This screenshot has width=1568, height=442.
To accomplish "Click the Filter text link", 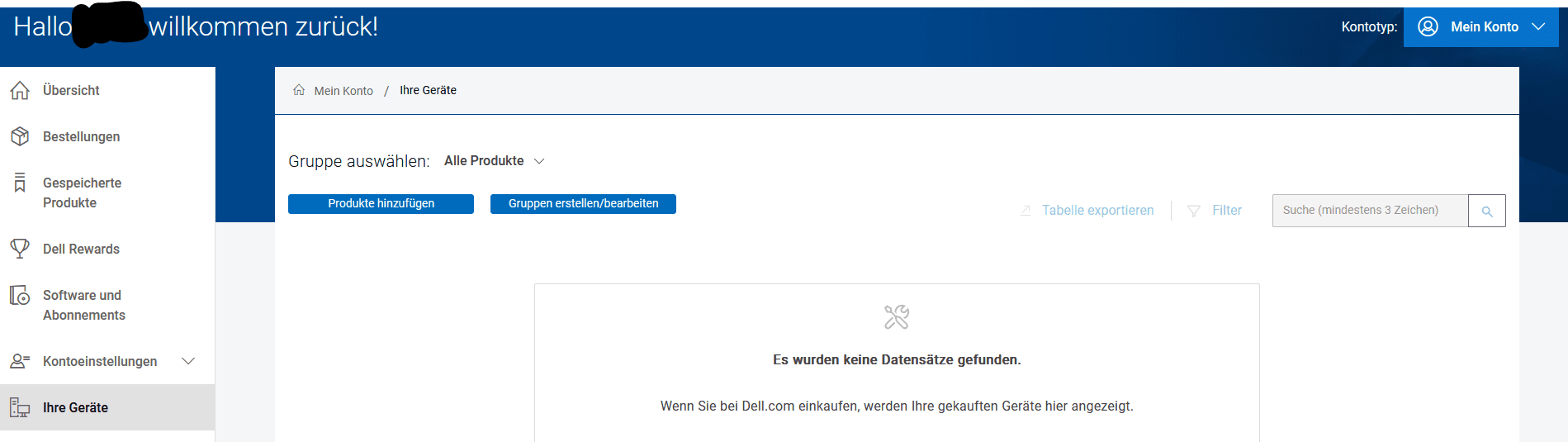I will (x=1227, y=211).
